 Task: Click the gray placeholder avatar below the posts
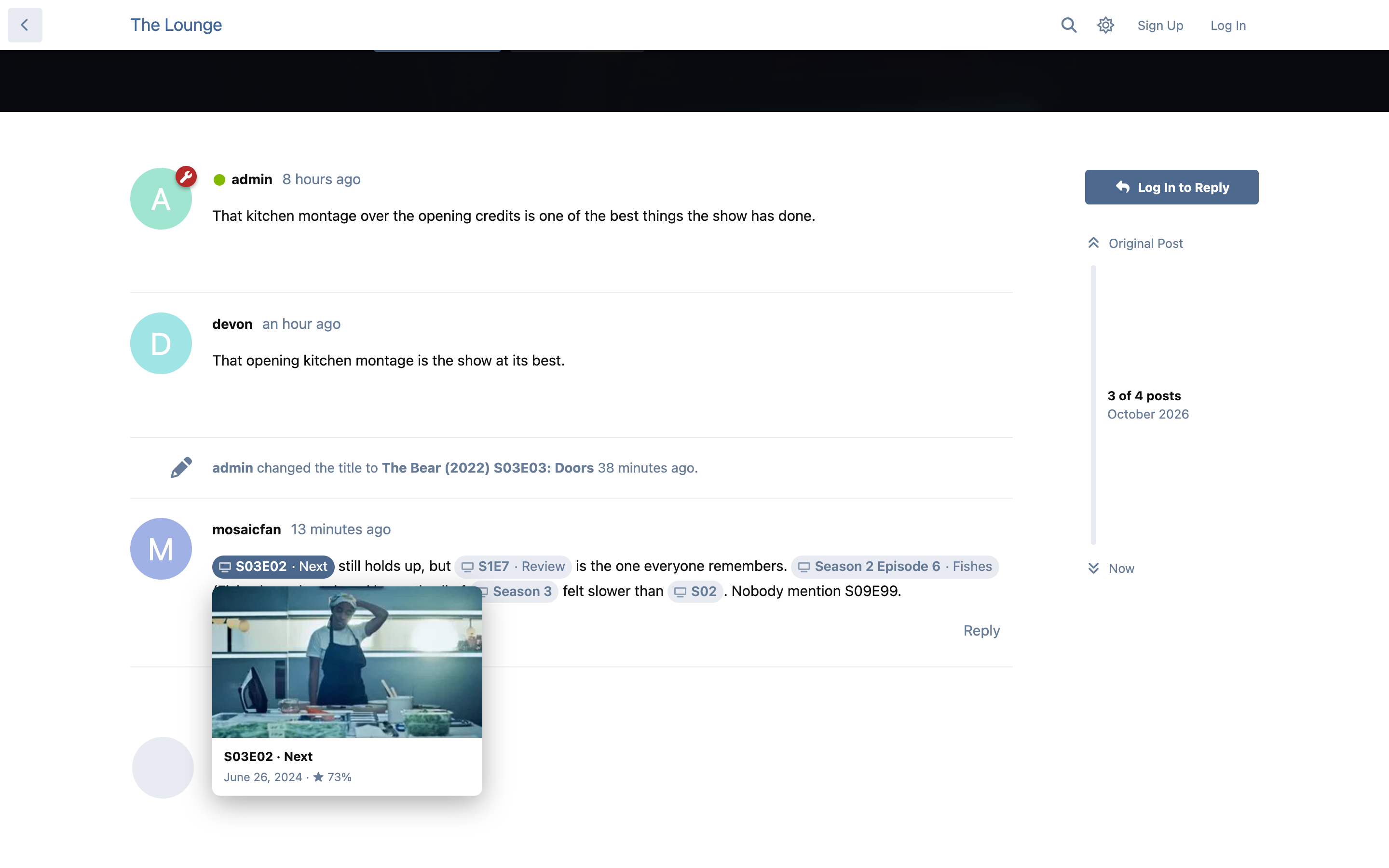[x=163, y=768]
